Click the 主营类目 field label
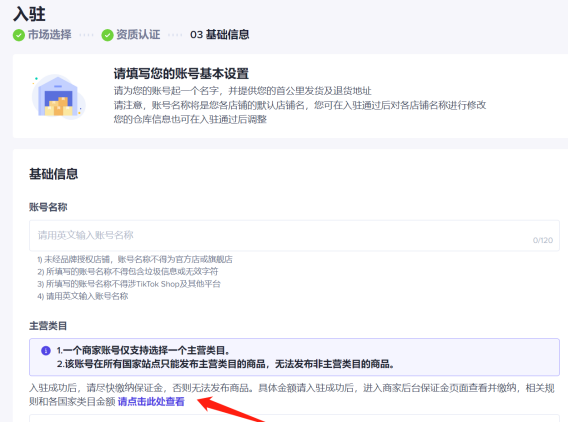This screenshot has width=568, height=422. [48, 326]
